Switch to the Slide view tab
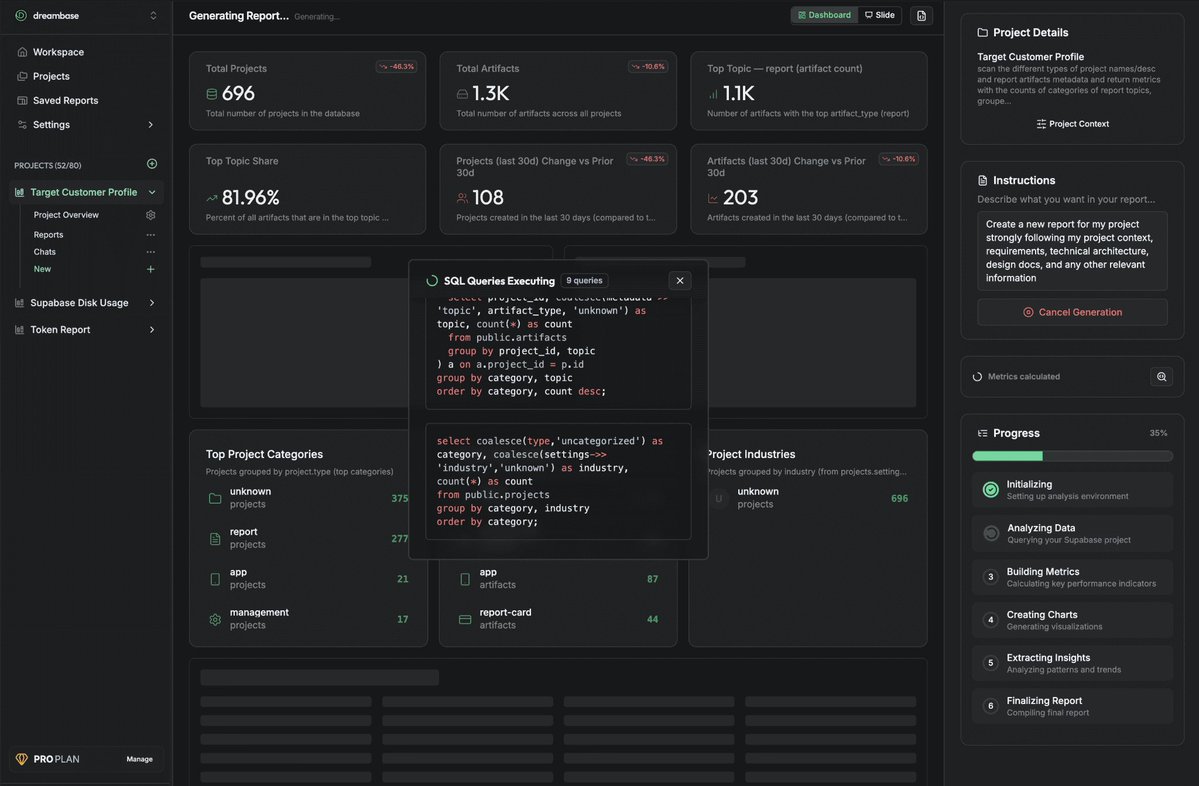This screenshot has height=786, width=1199. [x=879, y=15]
